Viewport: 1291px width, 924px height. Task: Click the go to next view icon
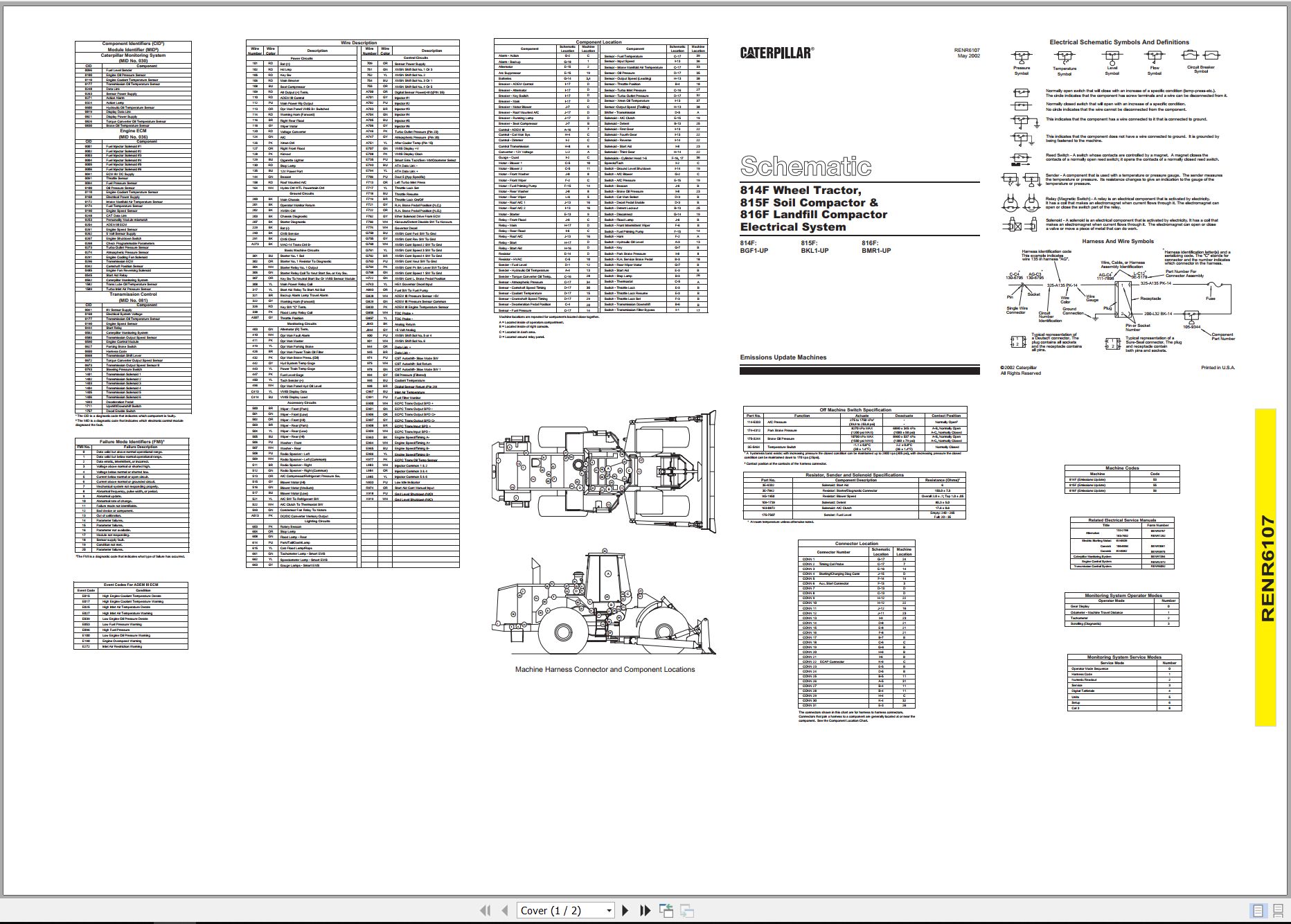[x=687, y=911]
